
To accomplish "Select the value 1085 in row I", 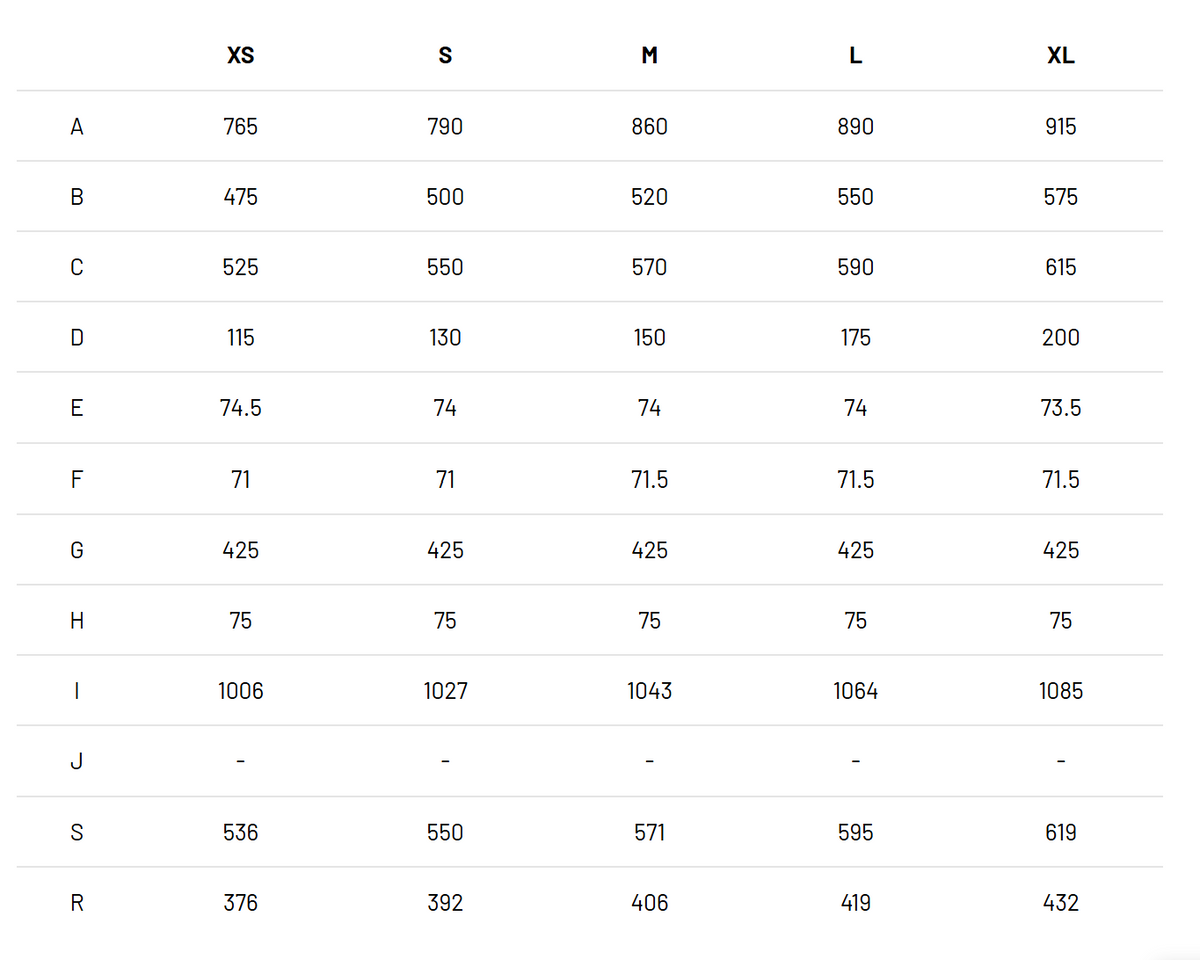I will 1061,691.
